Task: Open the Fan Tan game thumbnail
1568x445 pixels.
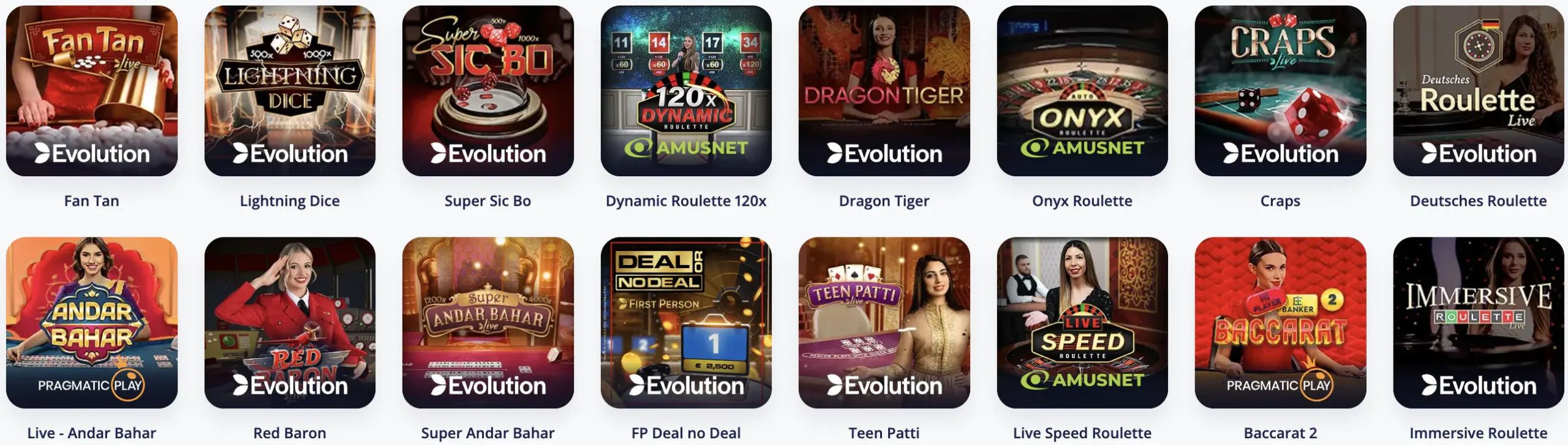Action: pyautogui.click(x=92, y=91)
